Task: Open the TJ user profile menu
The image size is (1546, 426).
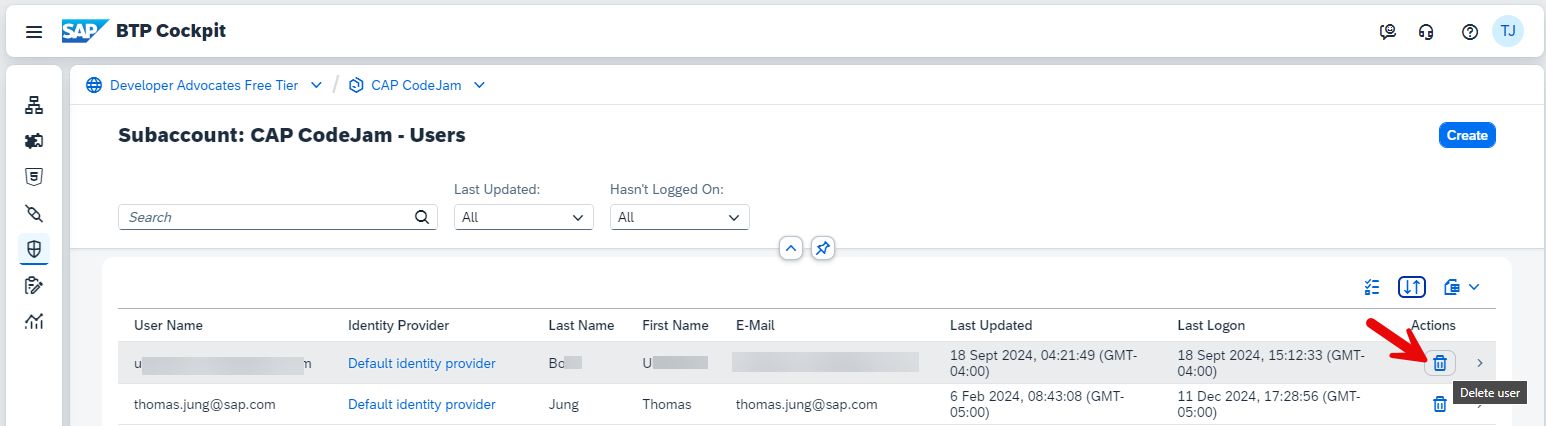Action: click(1507, 32)
